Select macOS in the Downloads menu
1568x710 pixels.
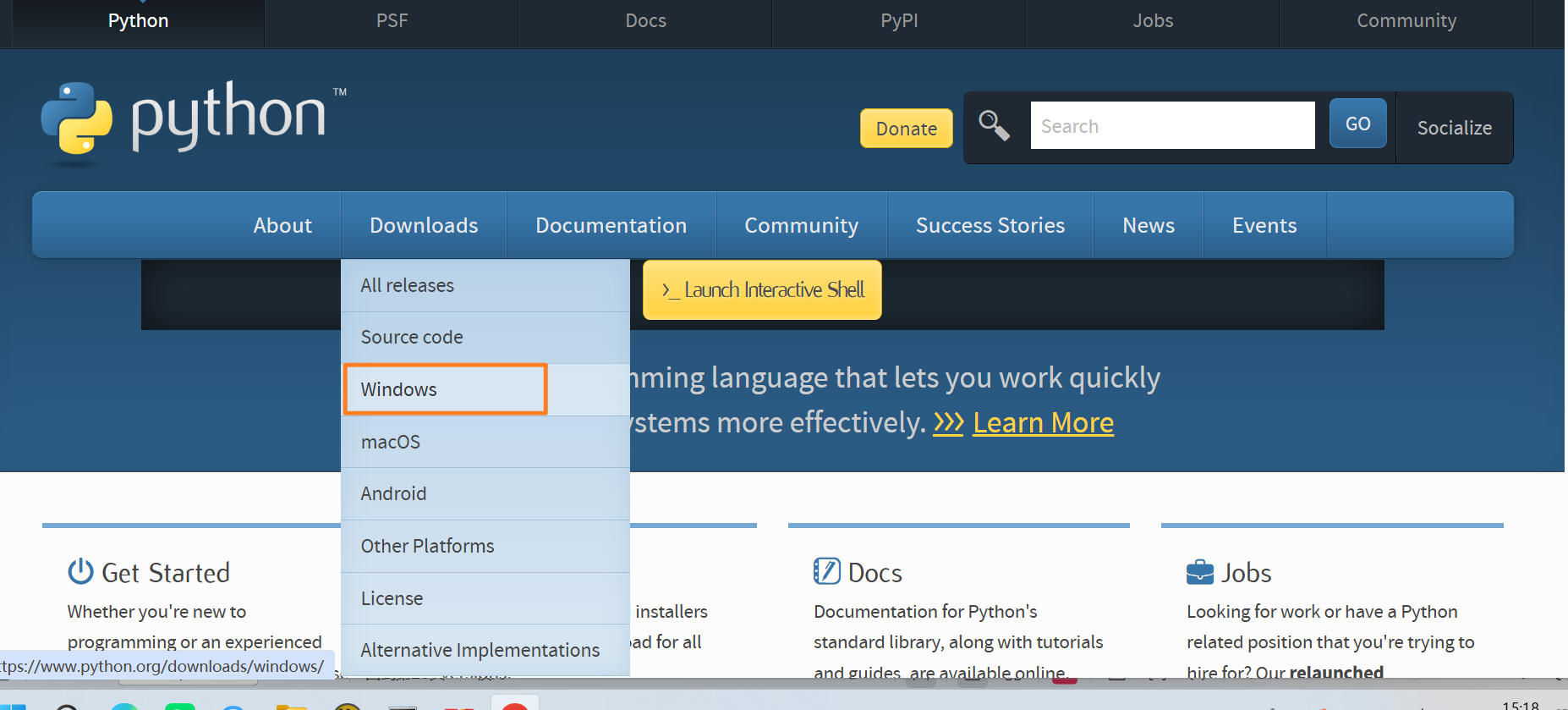[485, 442]
